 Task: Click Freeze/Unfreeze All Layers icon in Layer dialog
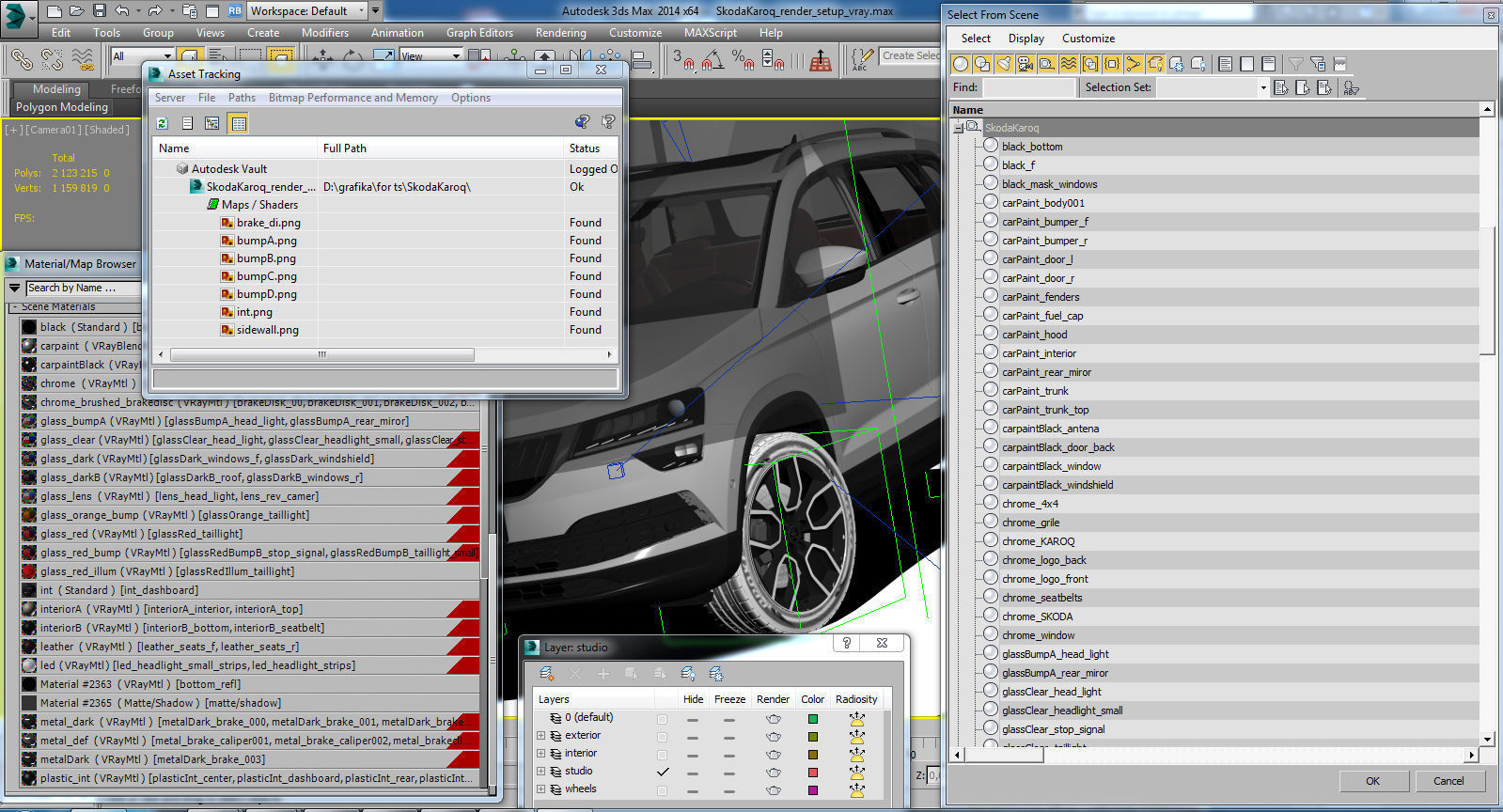[716, 674]
